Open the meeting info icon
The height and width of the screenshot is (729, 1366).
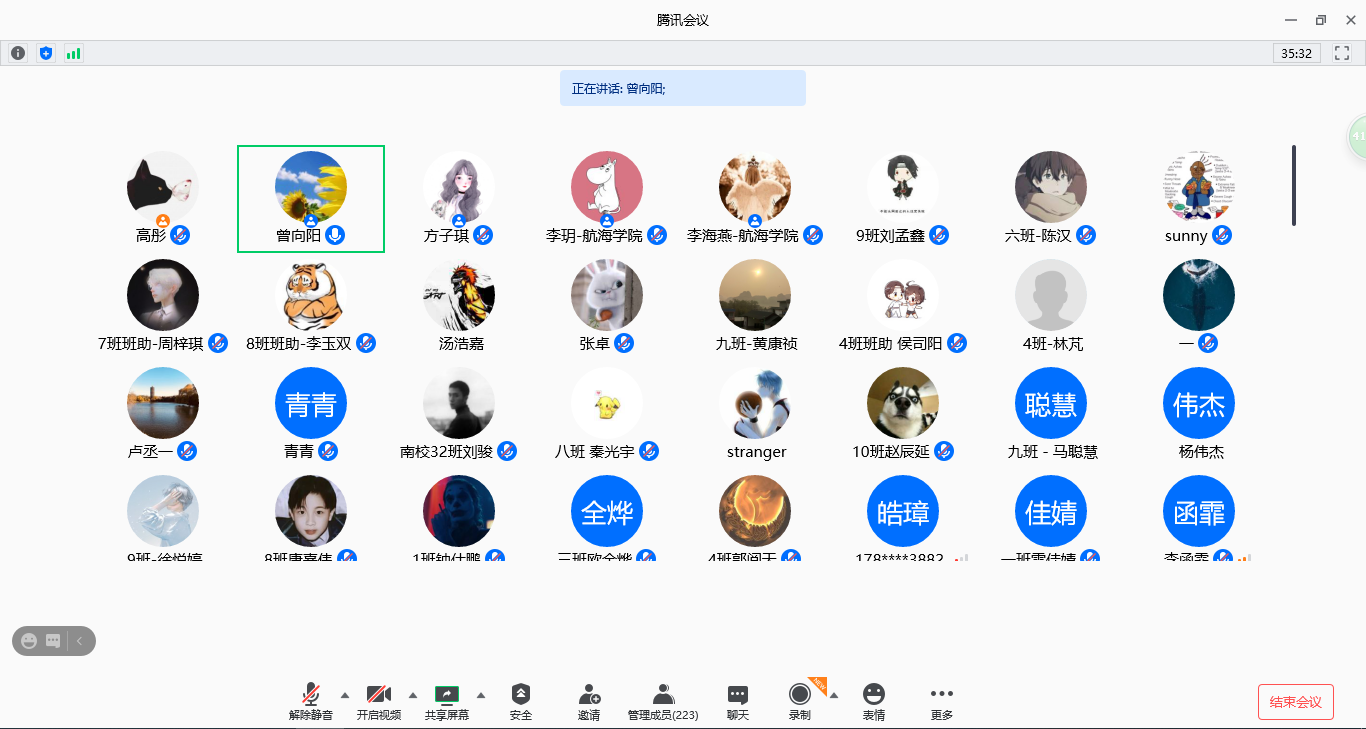(18, 53)
